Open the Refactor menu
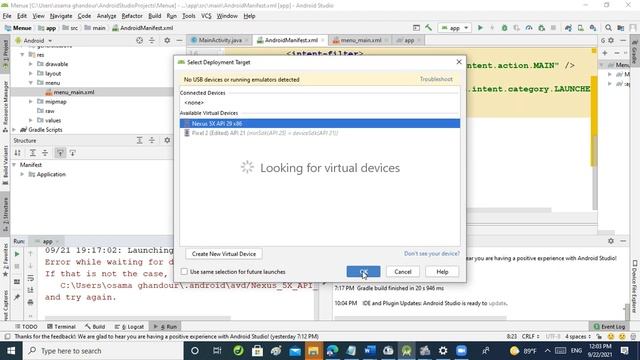Screen dimensions: 640x360 (132, 16)
